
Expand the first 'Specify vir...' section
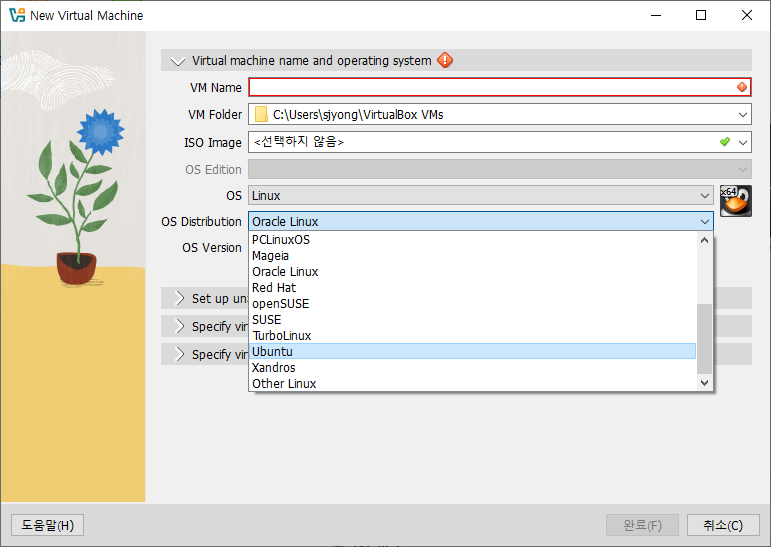(180, 326)
